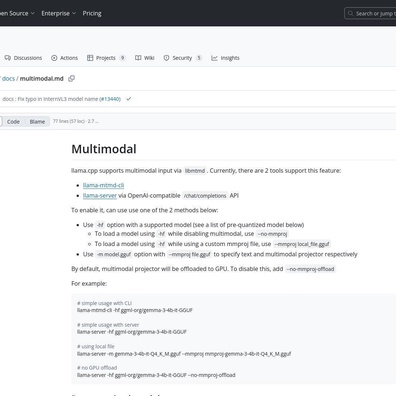Open the Security tab
This screenshot has height=396, width=396.
(x=183, y=58)
